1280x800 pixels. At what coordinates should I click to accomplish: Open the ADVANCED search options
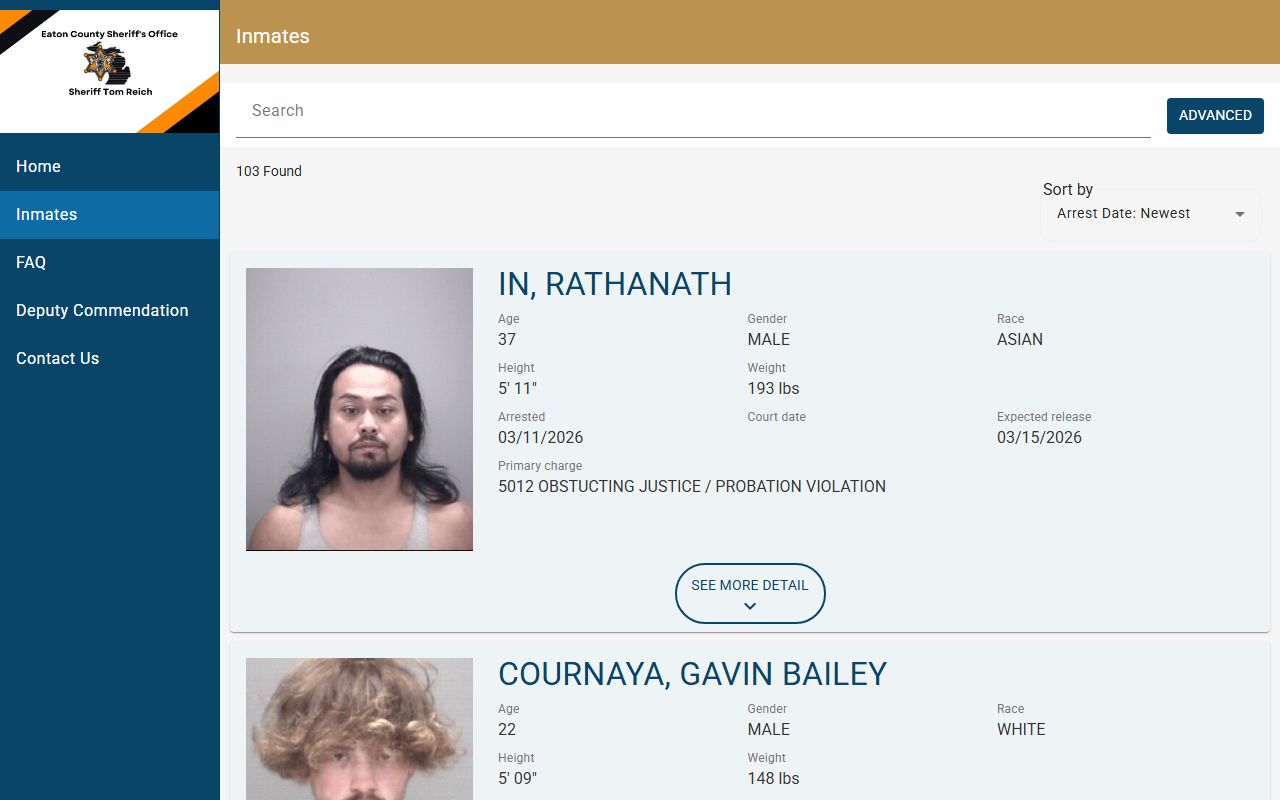(1215, 116)
